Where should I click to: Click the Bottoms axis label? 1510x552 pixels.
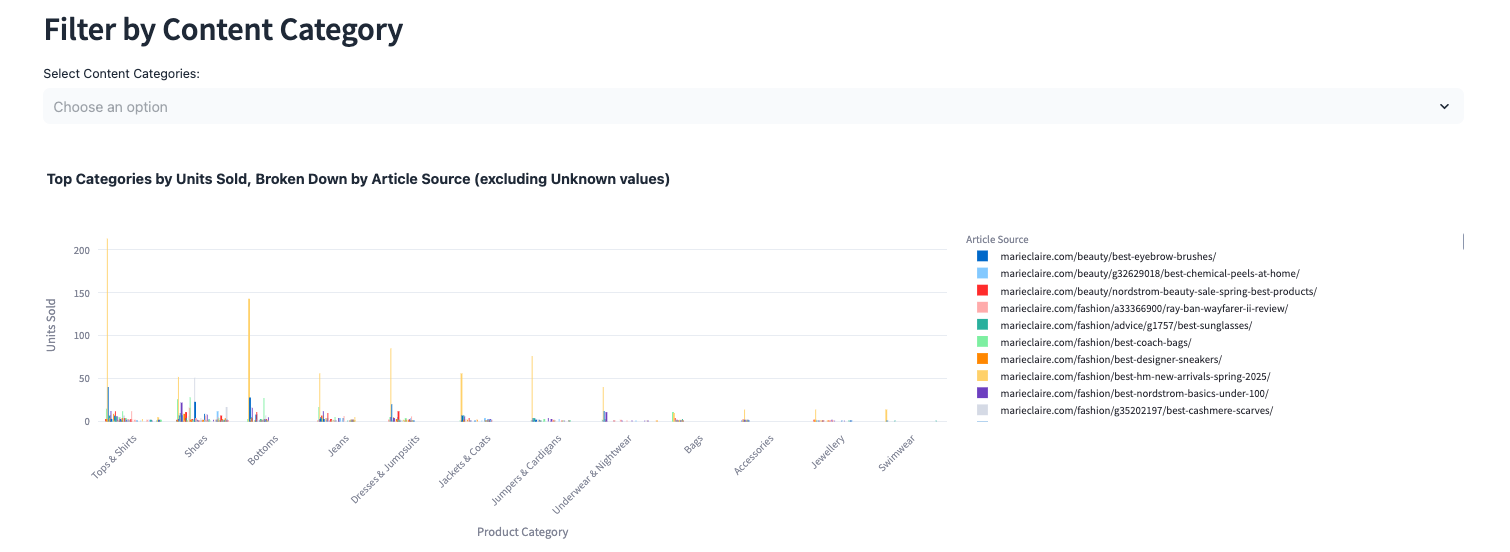(262, 449)
